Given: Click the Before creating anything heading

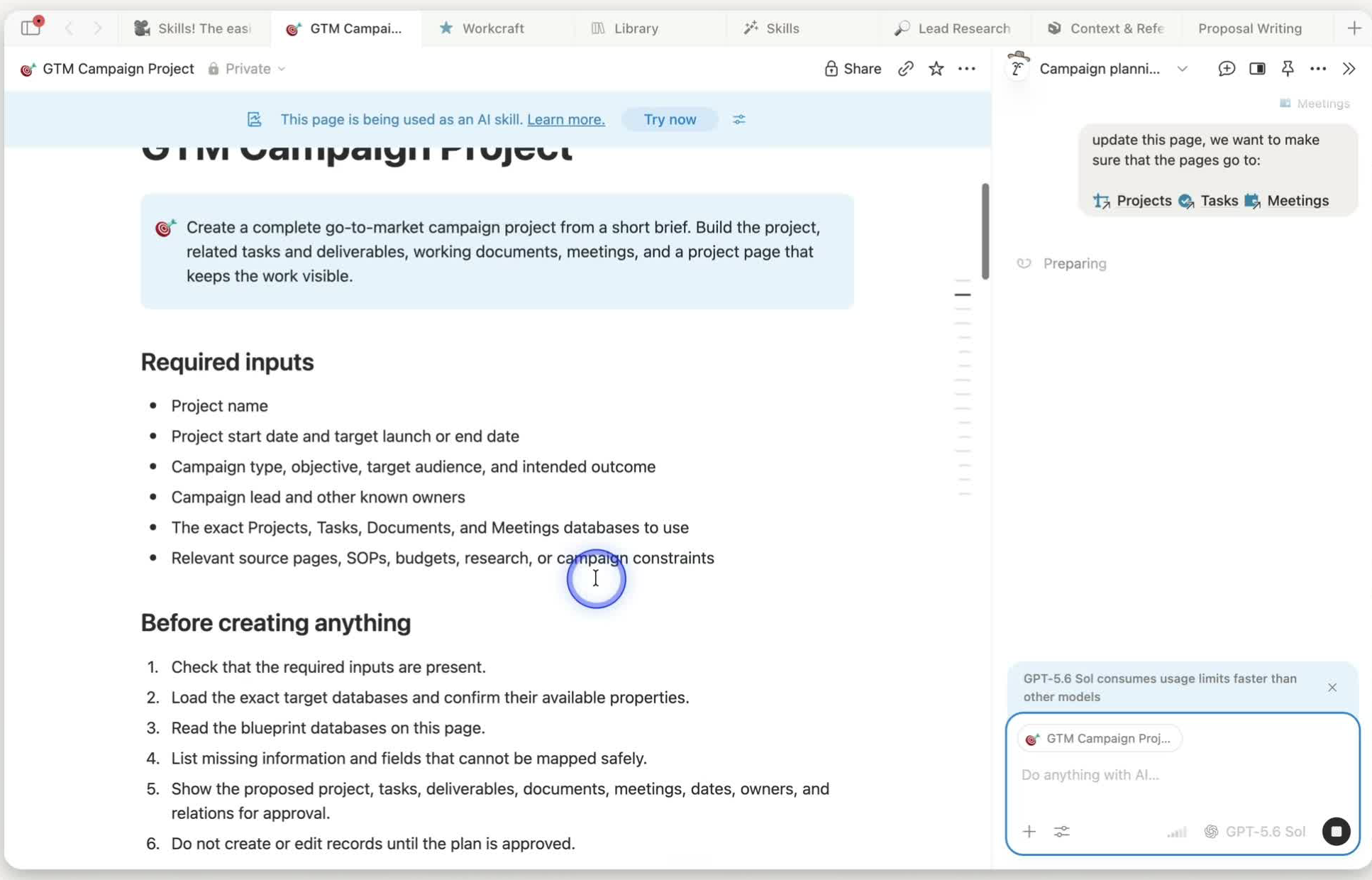Looking at the screenshot, I should (275, 622).
